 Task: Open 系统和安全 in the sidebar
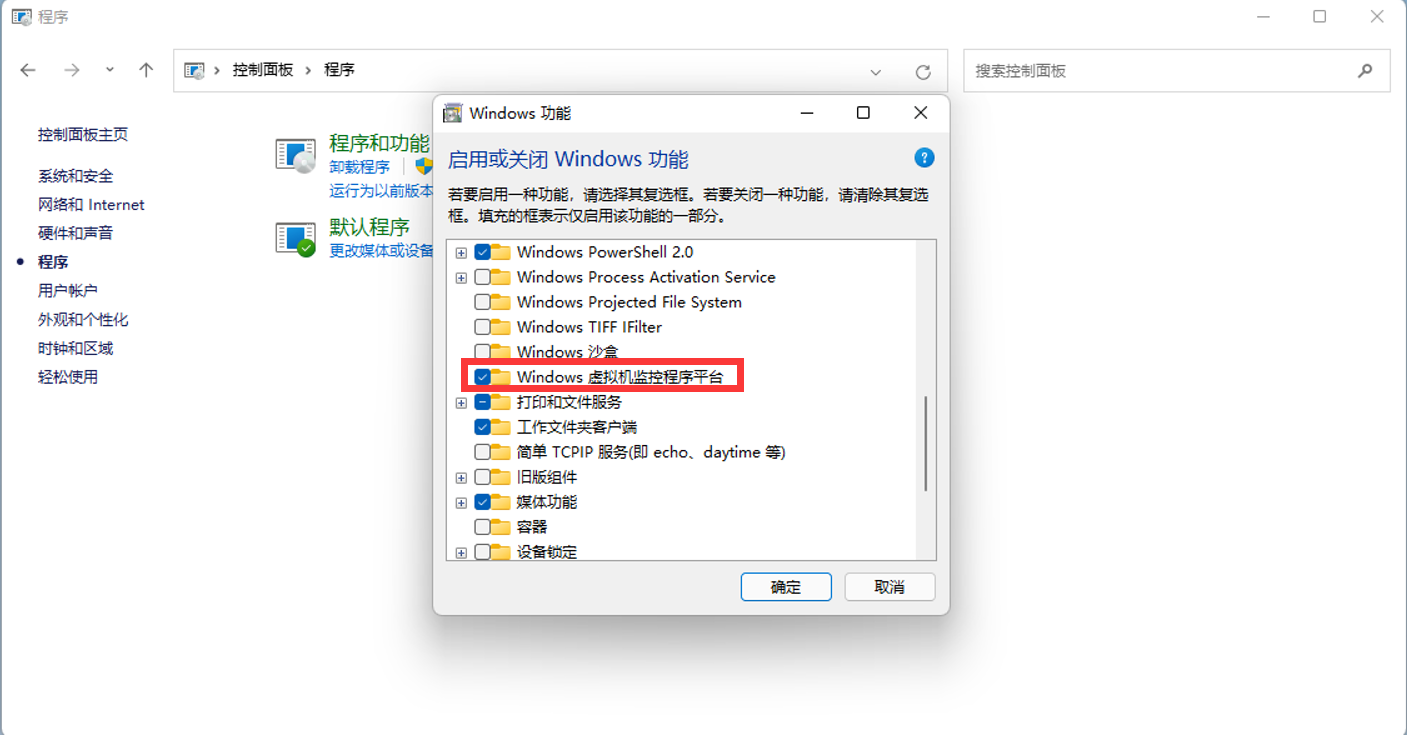coord(76,176)
